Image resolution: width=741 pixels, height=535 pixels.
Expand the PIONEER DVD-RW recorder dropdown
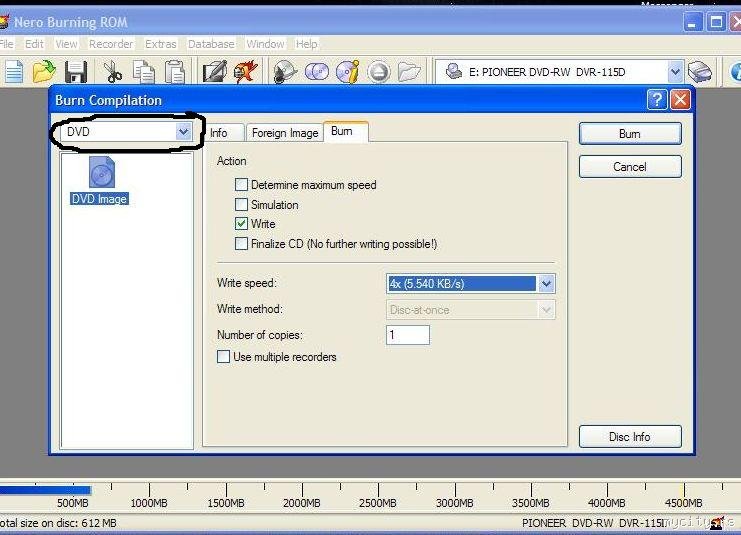(x=676, y=72)
